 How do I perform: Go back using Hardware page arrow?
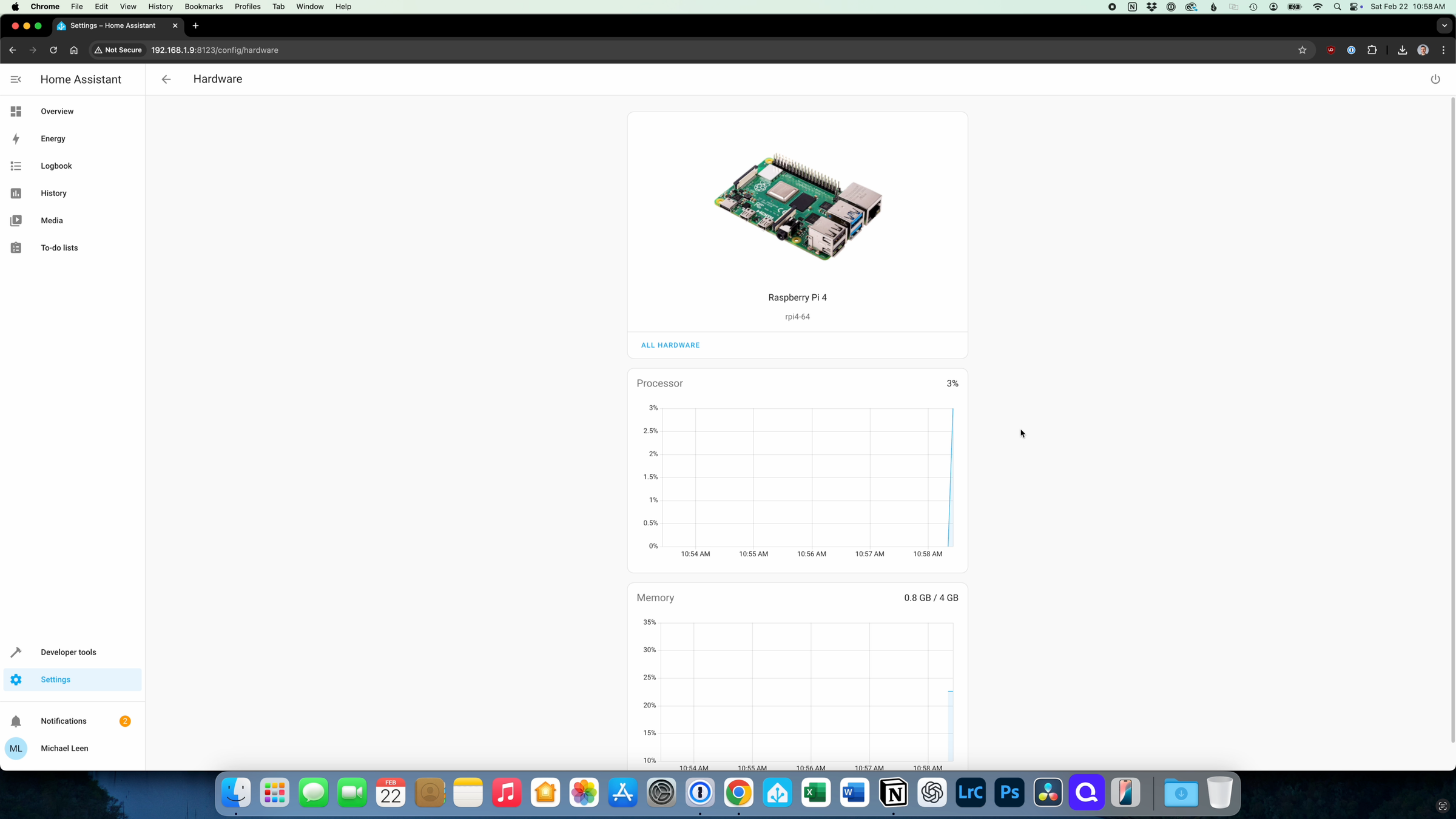(166, 79)
